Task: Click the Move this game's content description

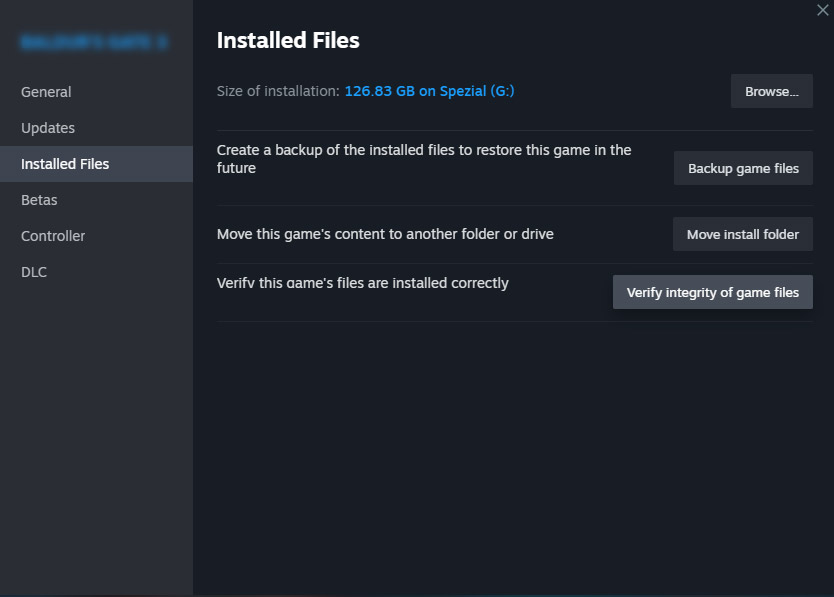Action: pos(385,234)
